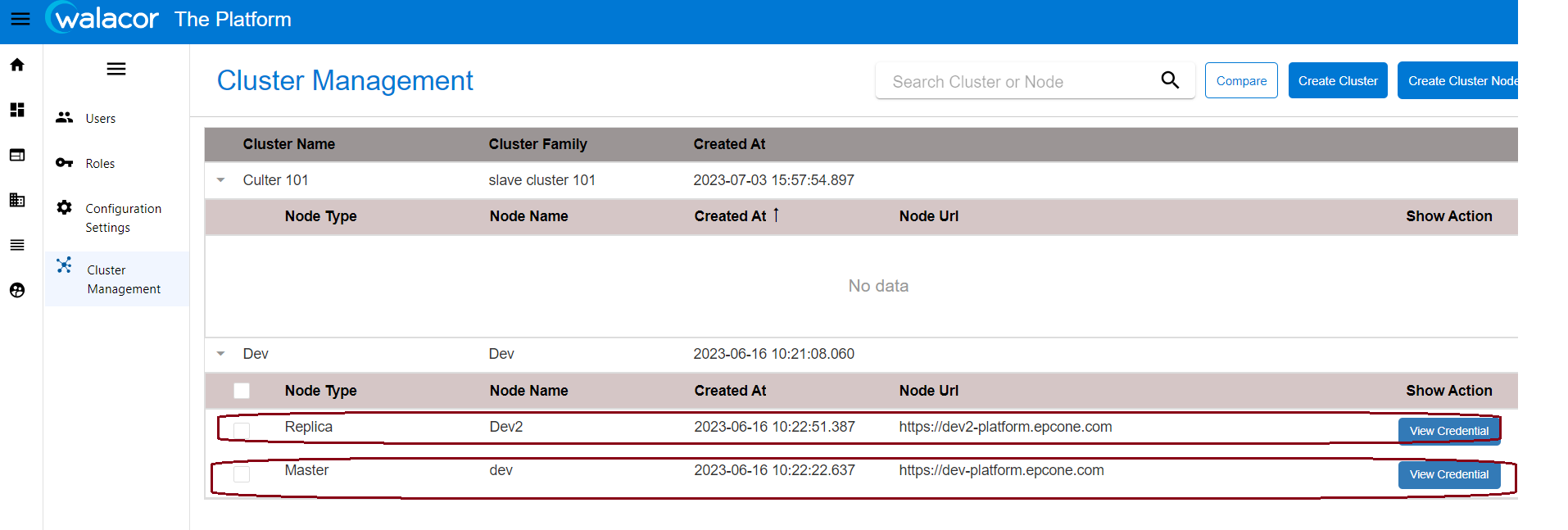The height and width of the screenshot is (530, 1568).
Task: Click the lines list icon in rail
Action: [17, 245]
